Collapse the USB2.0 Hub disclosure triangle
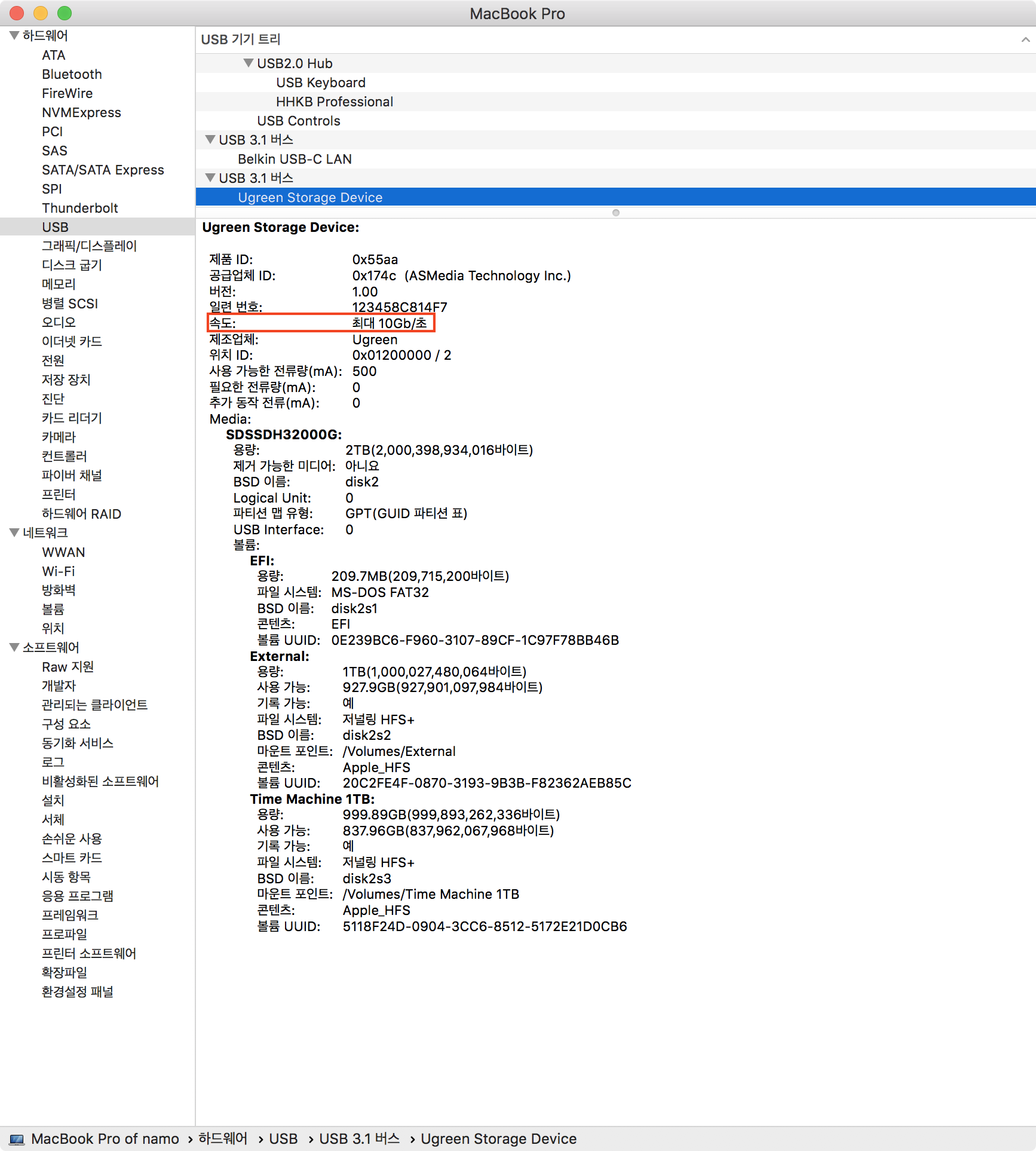 [x=249, y=63]
